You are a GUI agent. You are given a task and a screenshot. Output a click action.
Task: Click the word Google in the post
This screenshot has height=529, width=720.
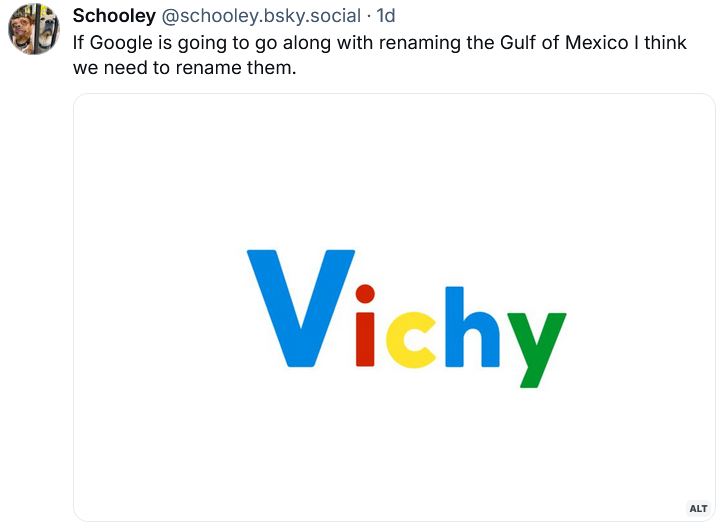click(121, 43)
